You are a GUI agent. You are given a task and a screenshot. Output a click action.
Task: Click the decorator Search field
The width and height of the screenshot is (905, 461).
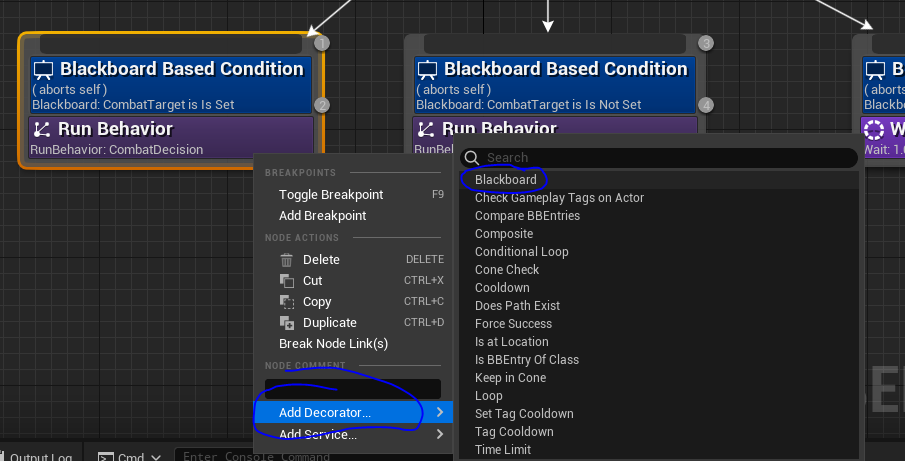[x=659, y=158]
